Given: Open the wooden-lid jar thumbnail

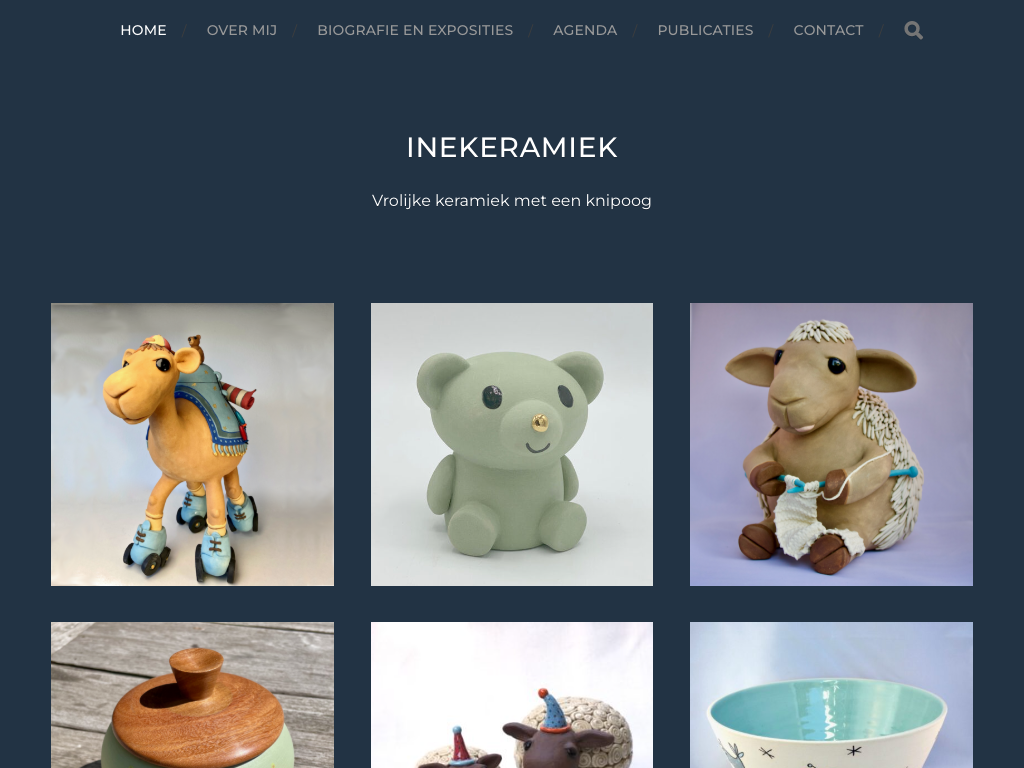Looking at the screenshot, I should (192, 695).
